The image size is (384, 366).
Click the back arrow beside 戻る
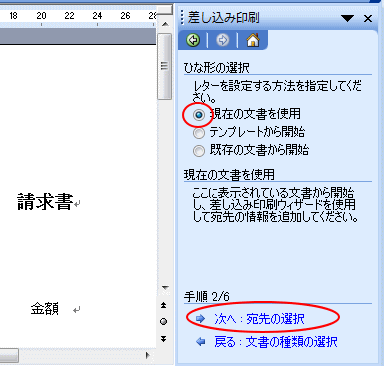200,341
